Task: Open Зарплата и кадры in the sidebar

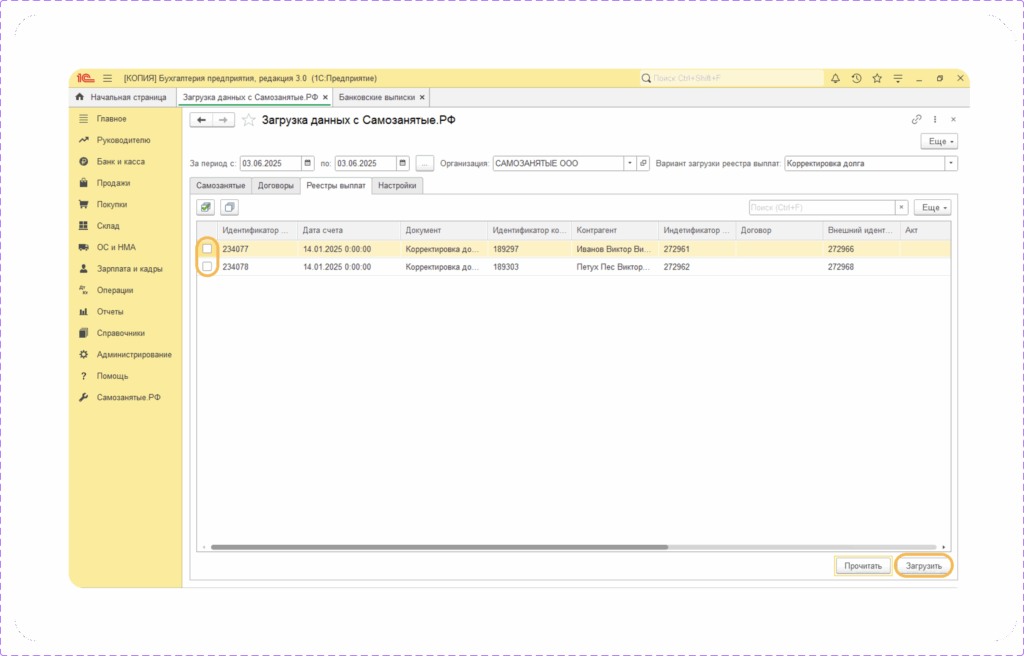Action: coord(130,268)
